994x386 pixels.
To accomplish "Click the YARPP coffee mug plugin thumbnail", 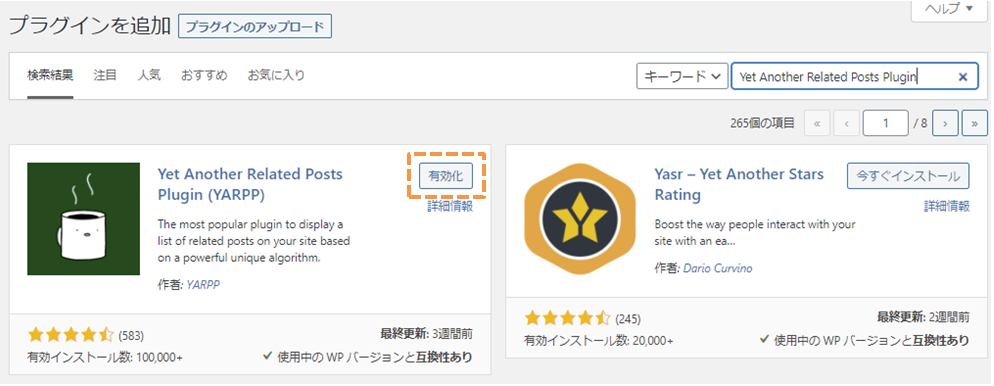I will tap(84, 219).
